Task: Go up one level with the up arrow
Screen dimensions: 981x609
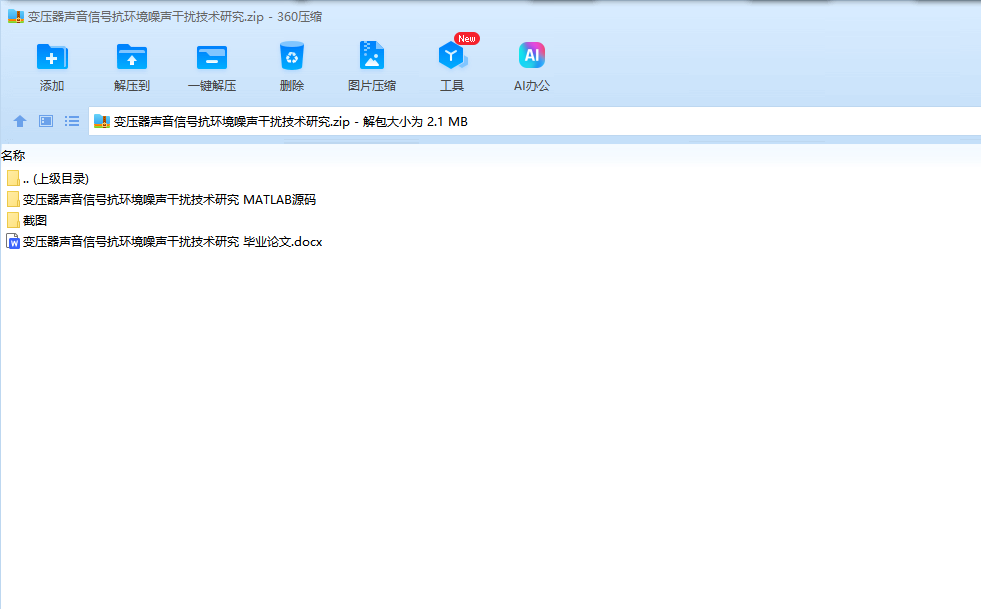Action: 20,121
